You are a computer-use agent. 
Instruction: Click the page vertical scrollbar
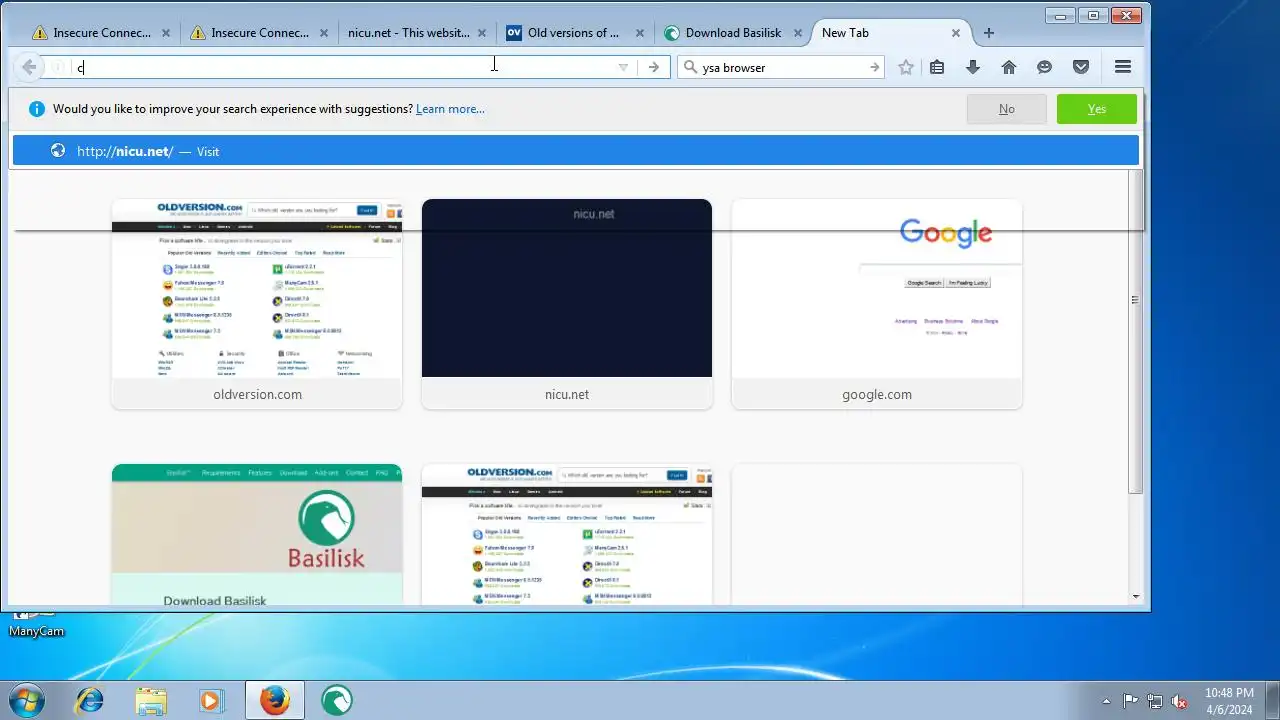(x=1135, y=330)
